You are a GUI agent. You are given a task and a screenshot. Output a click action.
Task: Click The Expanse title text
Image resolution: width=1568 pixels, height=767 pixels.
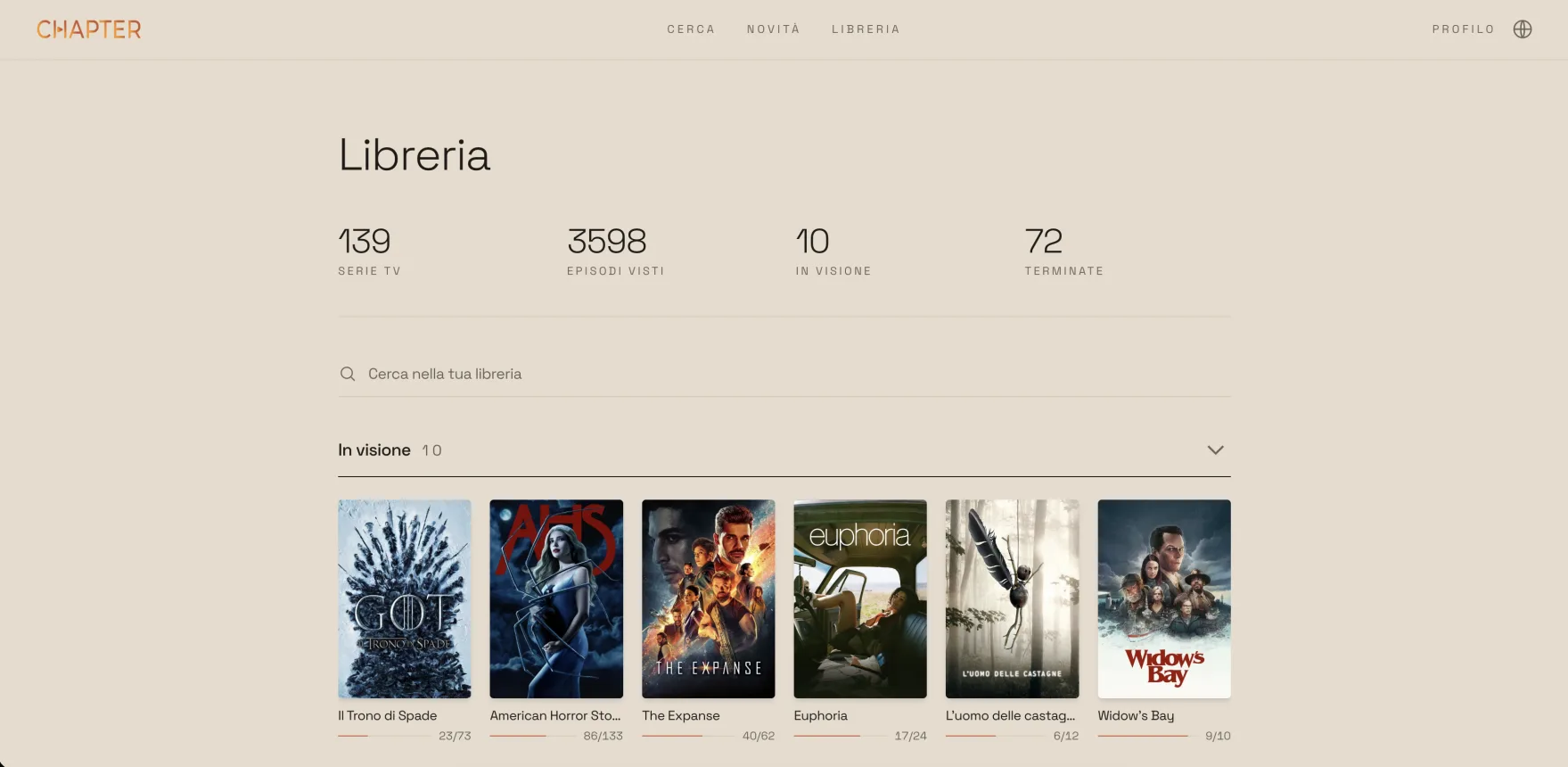681,715
